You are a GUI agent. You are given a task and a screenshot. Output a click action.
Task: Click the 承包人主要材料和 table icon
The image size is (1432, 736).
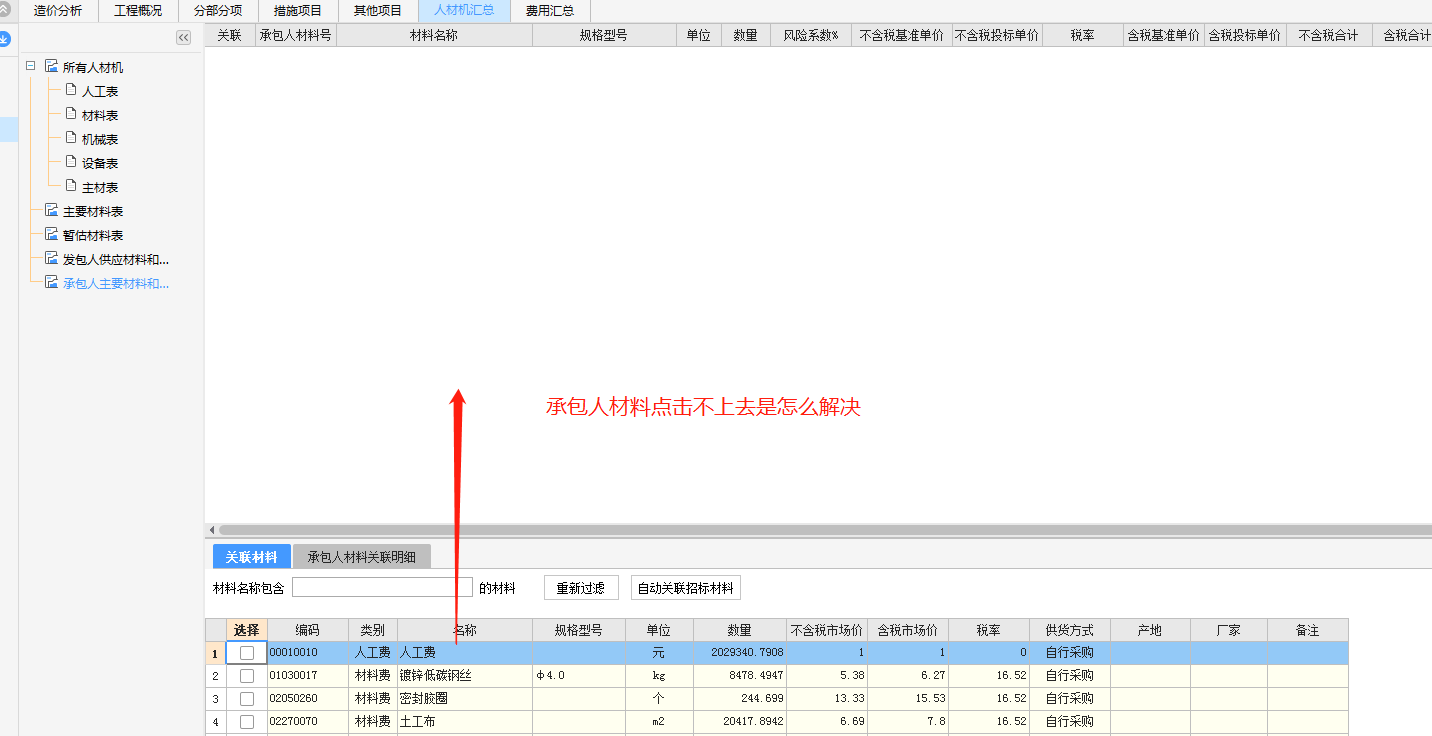tap(51, 283)
